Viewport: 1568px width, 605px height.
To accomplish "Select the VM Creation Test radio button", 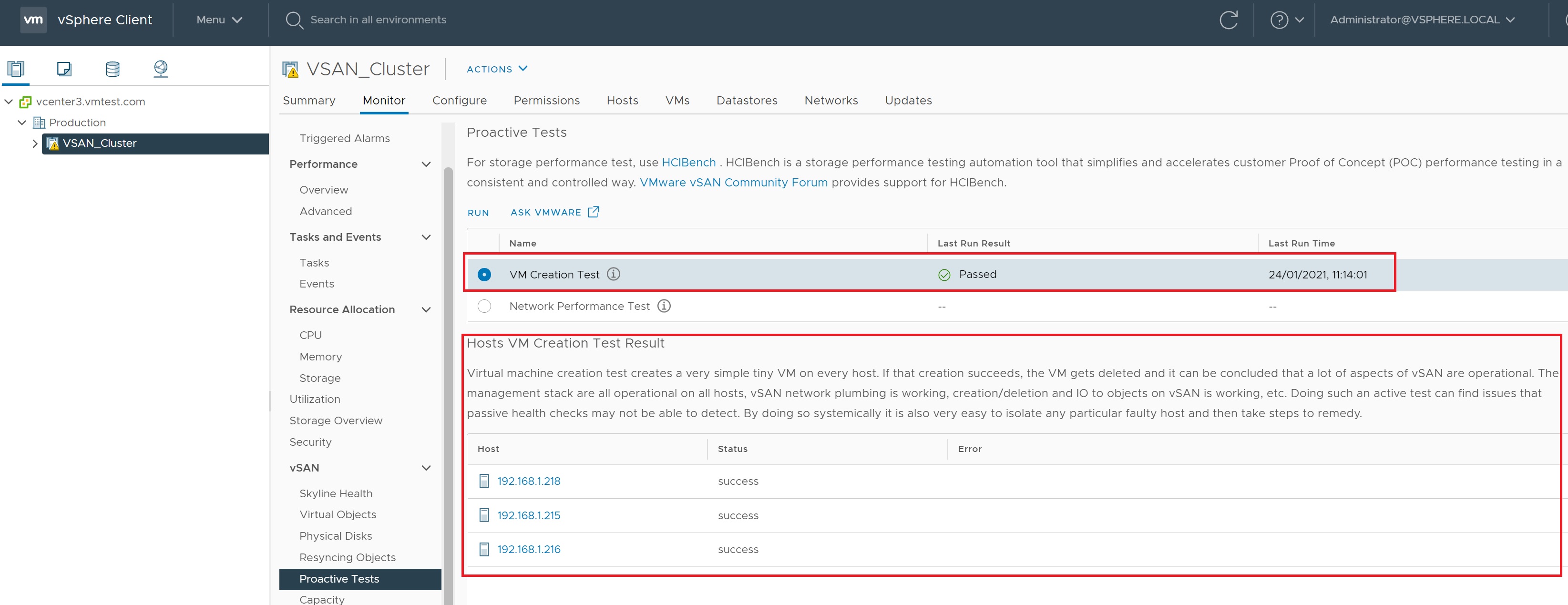I will 484,275.
